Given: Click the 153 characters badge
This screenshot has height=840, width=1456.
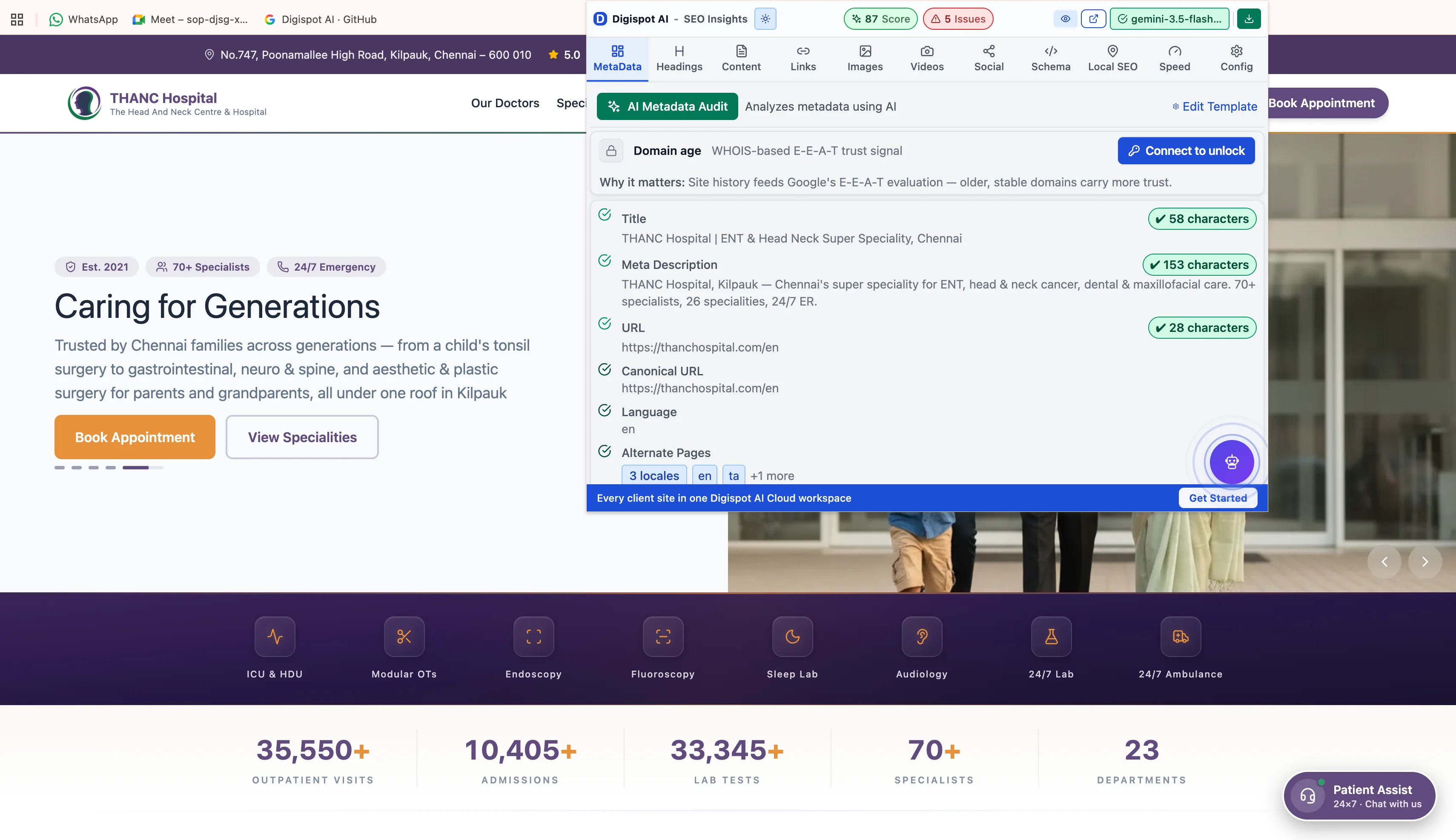Looking at the screenshot, I should point(1199,266).
